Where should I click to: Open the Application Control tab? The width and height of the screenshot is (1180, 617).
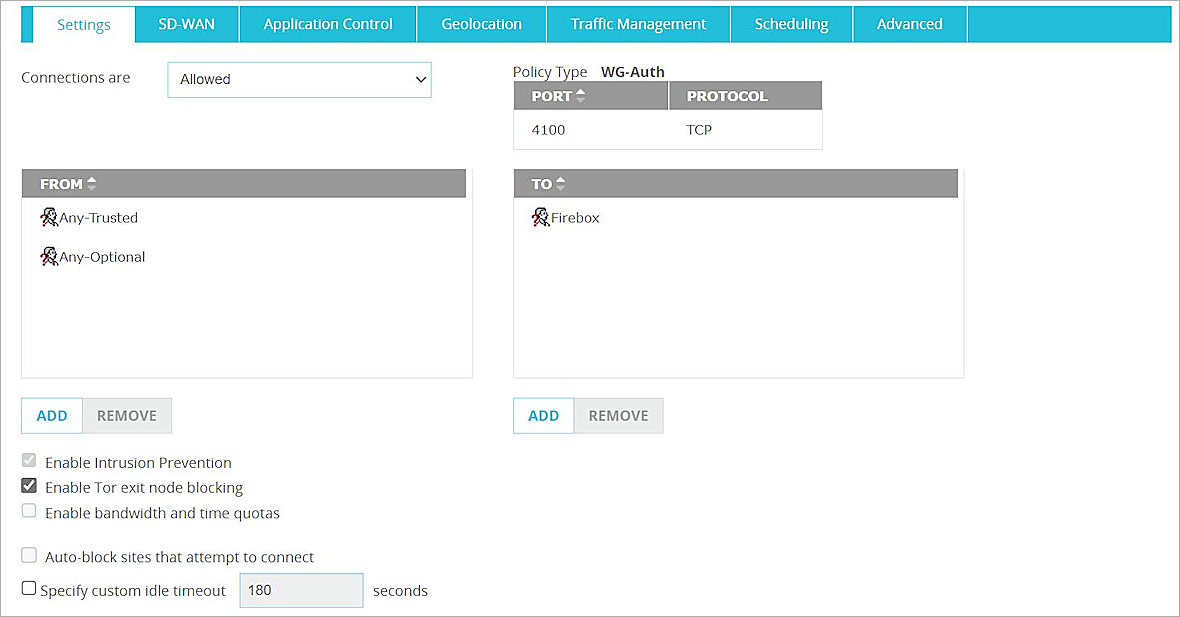327,23
